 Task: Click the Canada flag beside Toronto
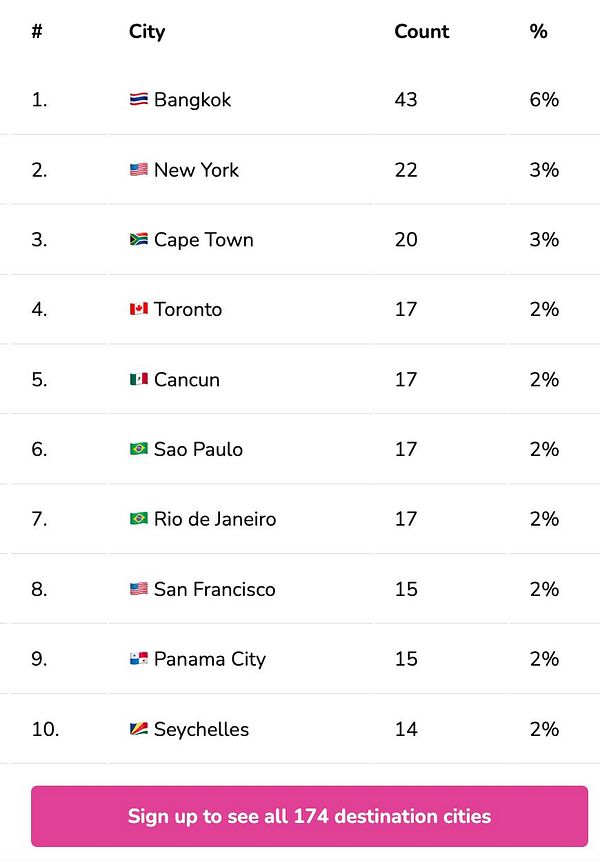tap(138, 309)
